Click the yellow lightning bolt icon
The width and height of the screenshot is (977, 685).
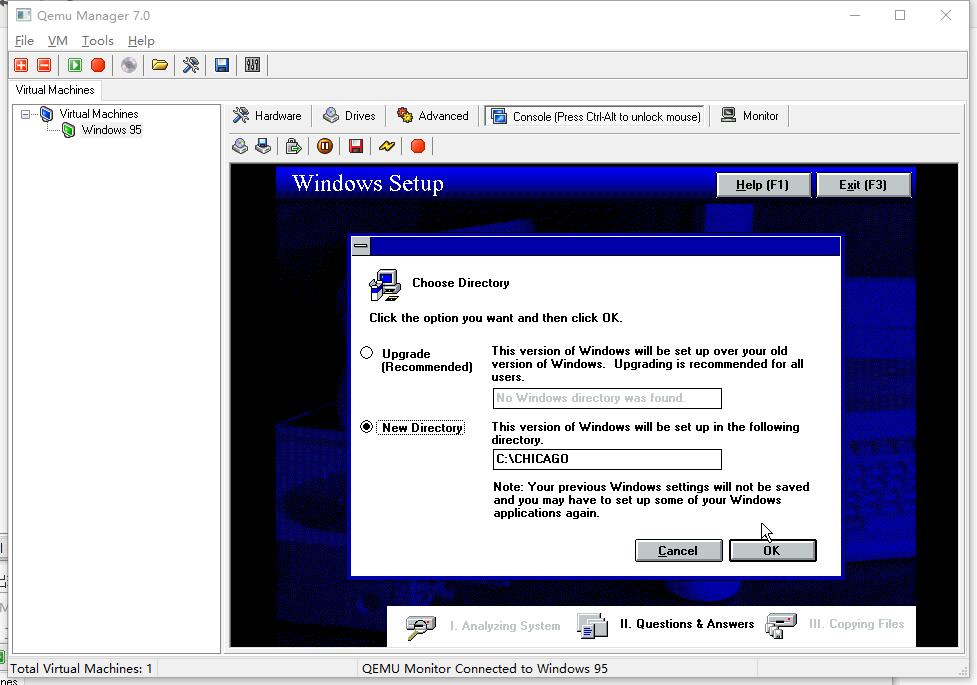pyautogui.click(x=387, y=146)
